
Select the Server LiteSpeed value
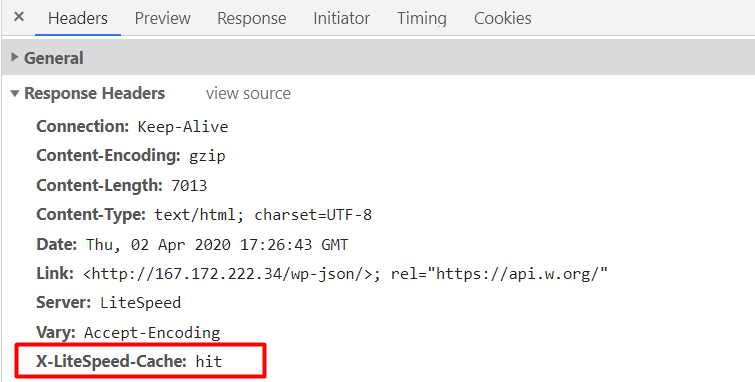[141, 303]
